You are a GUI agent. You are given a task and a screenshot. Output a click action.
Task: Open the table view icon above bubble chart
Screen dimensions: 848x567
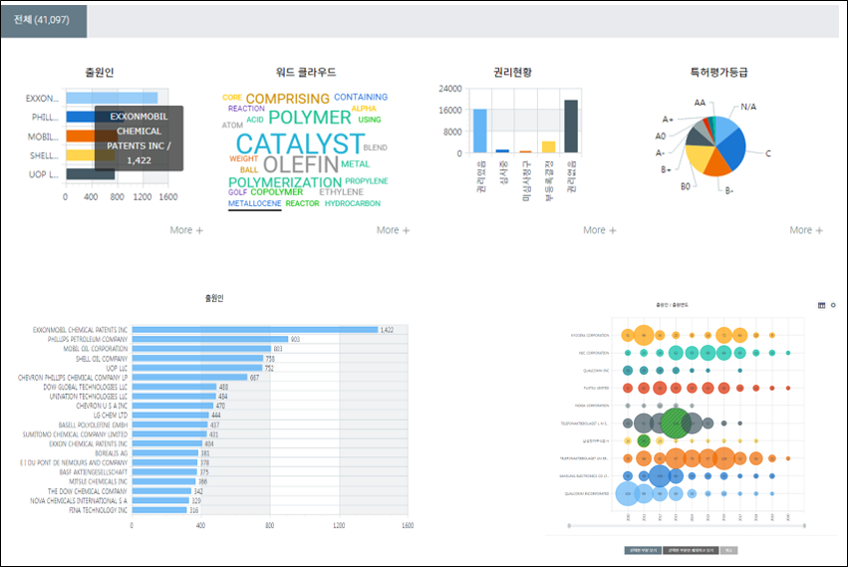[x=821, y=304]
